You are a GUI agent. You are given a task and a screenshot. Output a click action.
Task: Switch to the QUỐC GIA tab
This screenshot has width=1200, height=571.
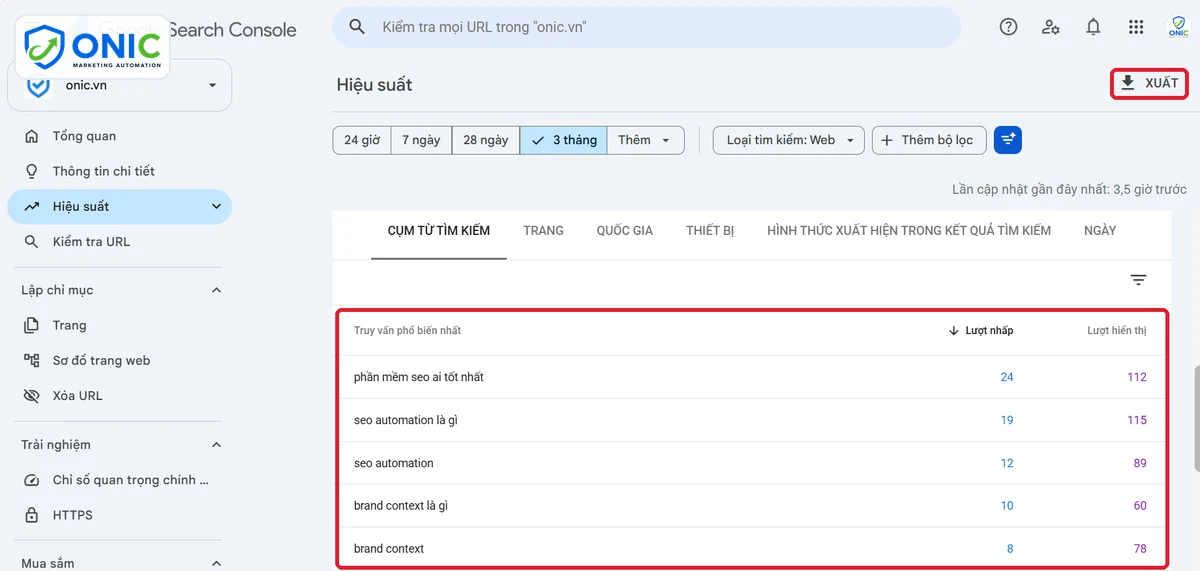click(x=625, y=231)
